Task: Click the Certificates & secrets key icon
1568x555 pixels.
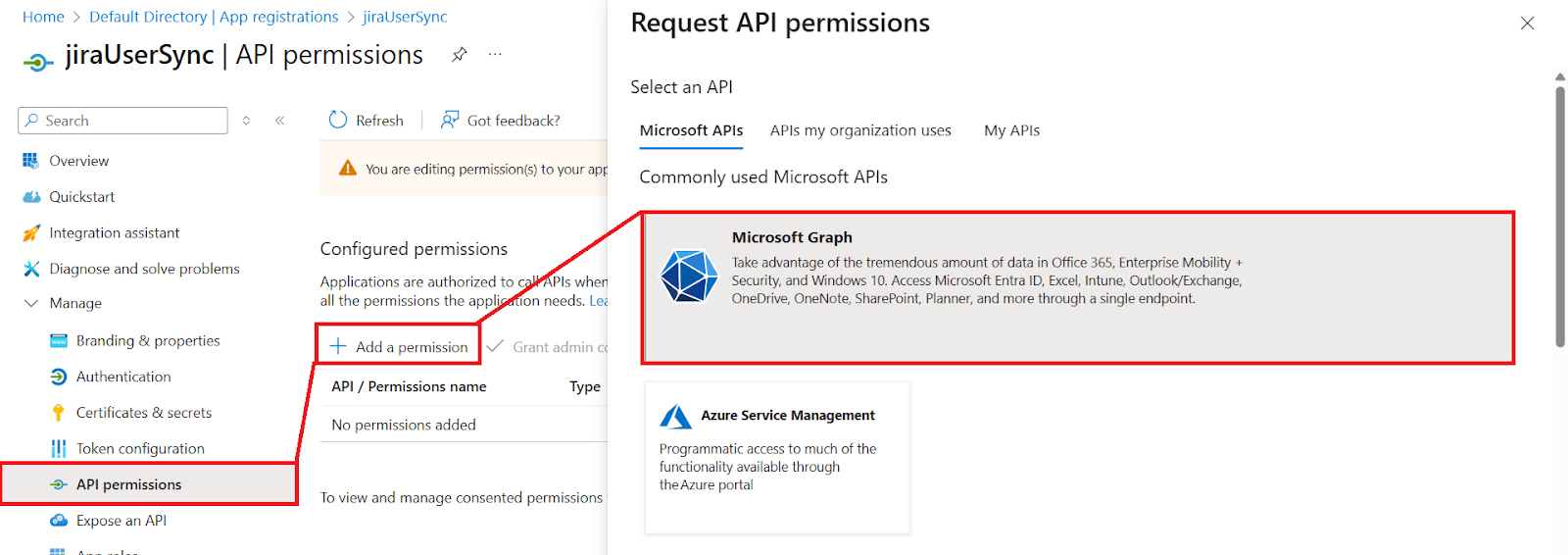Action: 59,413
